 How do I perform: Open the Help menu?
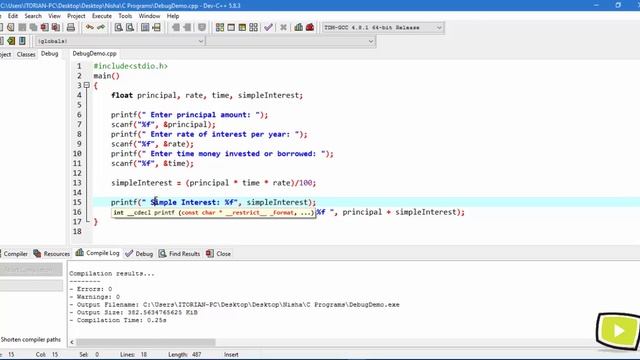tap(173, 16)
